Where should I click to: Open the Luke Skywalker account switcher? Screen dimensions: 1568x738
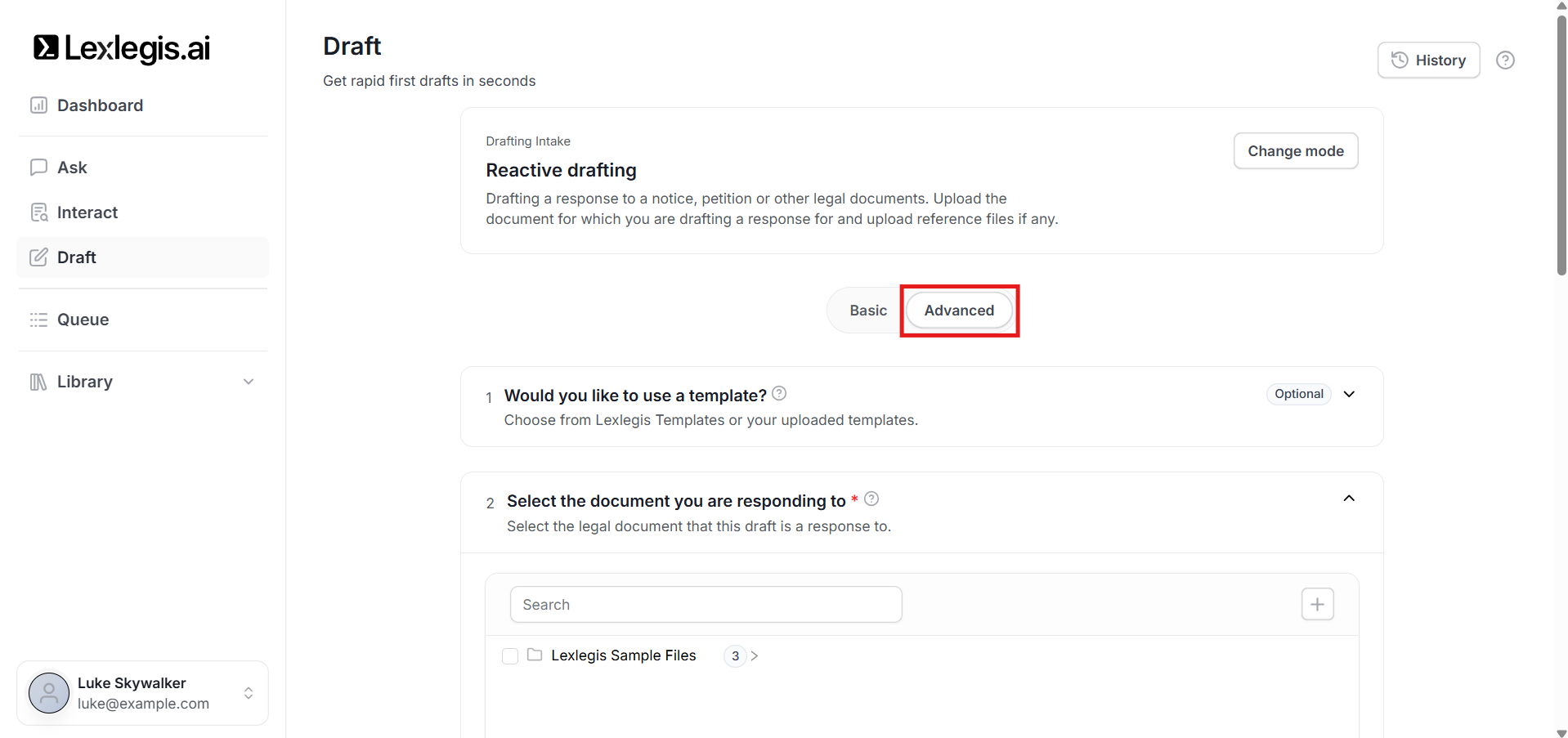pos(249,693)
